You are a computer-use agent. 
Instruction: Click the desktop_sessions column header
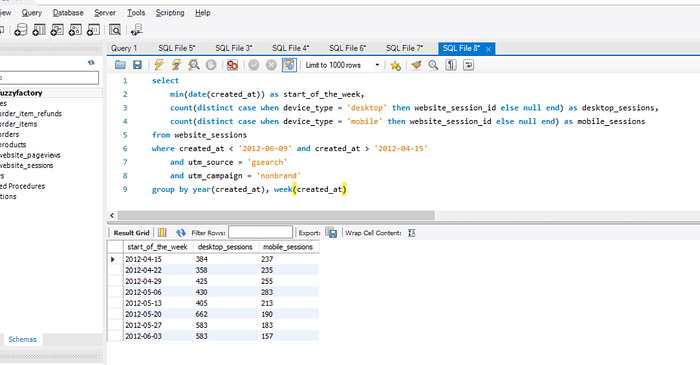(225, 247)
